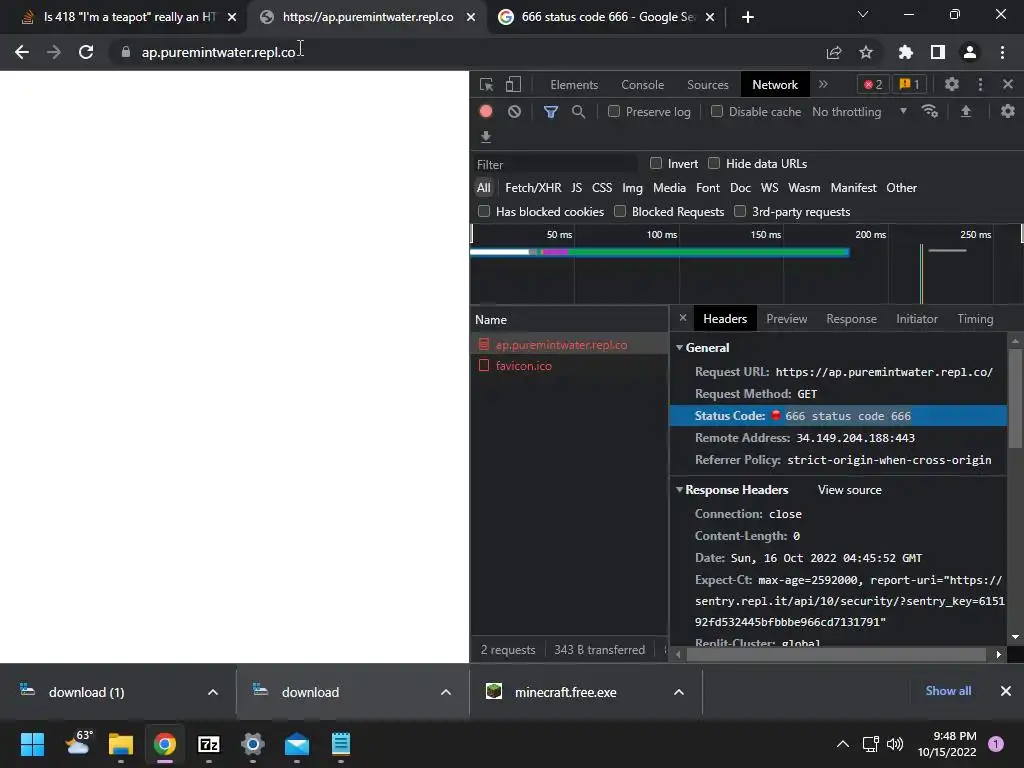Switch to the Elements tab
The height and width of the screenshot is (768, 1024).
[x=574, y=85]
